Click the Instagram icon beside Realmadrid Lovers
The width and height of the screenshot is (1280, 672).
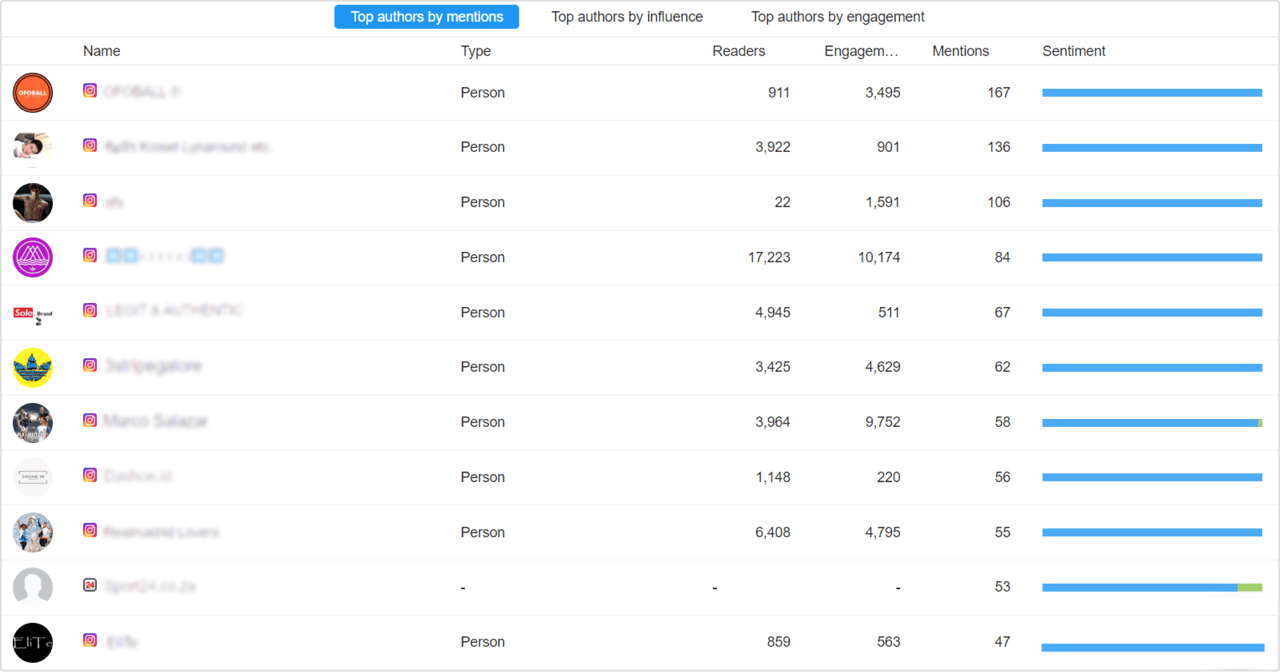(x=90, y=530)
